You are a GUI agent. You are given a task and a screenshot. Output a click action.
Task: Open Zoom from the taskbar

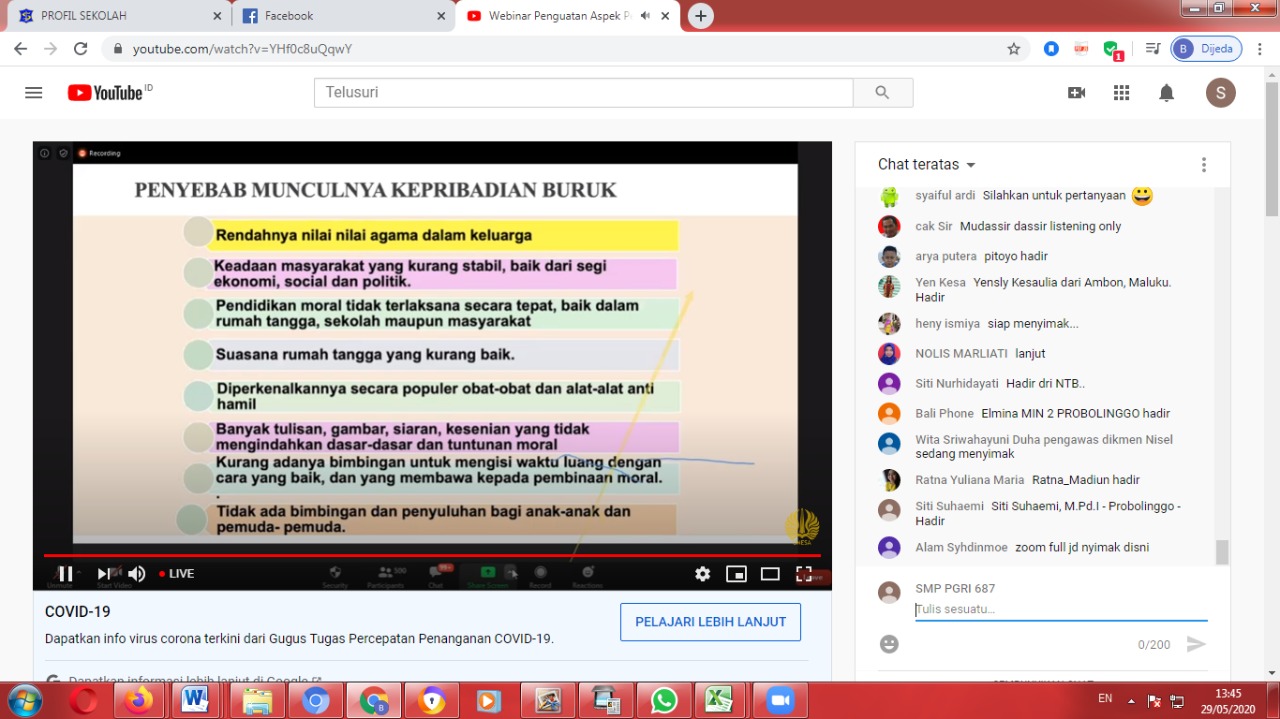pos(780,700)
